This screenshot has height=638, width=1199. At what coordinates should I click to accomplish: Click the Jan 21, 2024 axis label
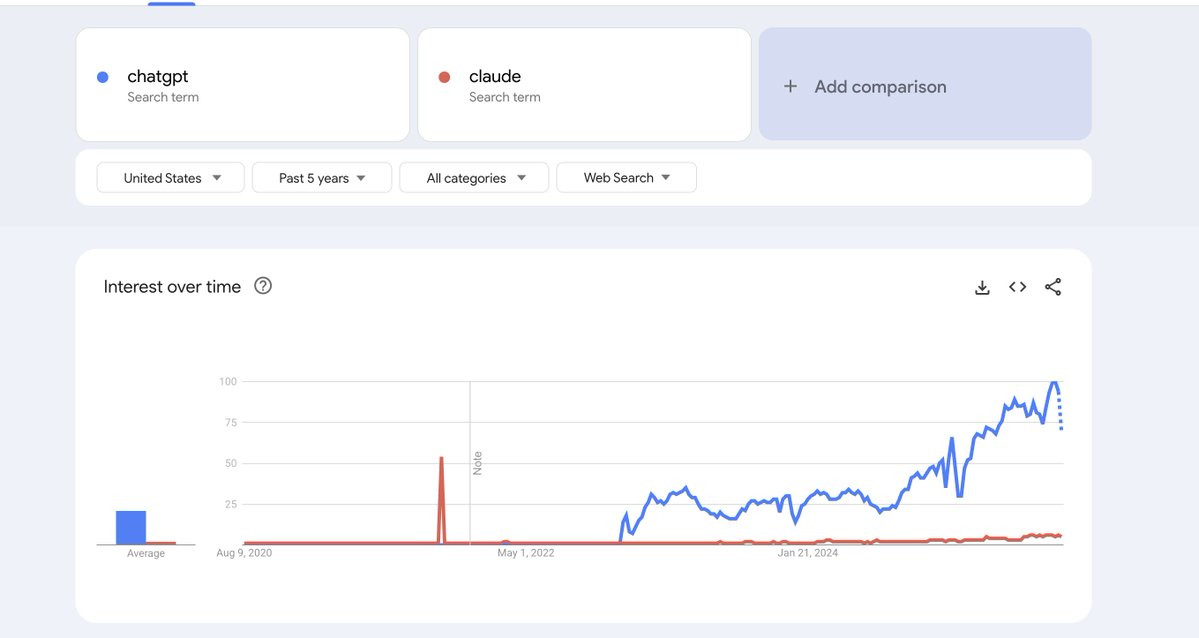point(808,553)
